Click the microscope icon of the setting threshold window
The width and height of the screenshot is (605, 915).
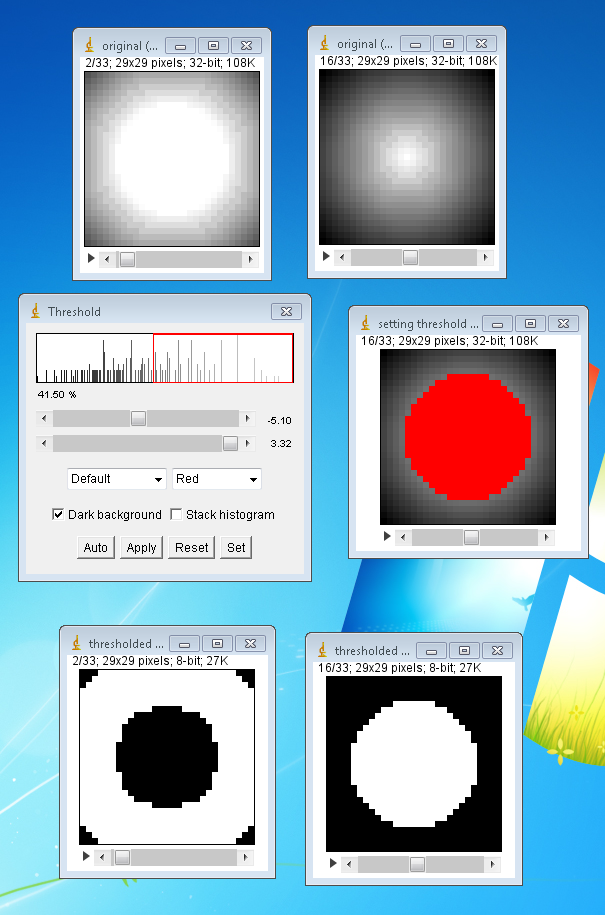[365, 324]
